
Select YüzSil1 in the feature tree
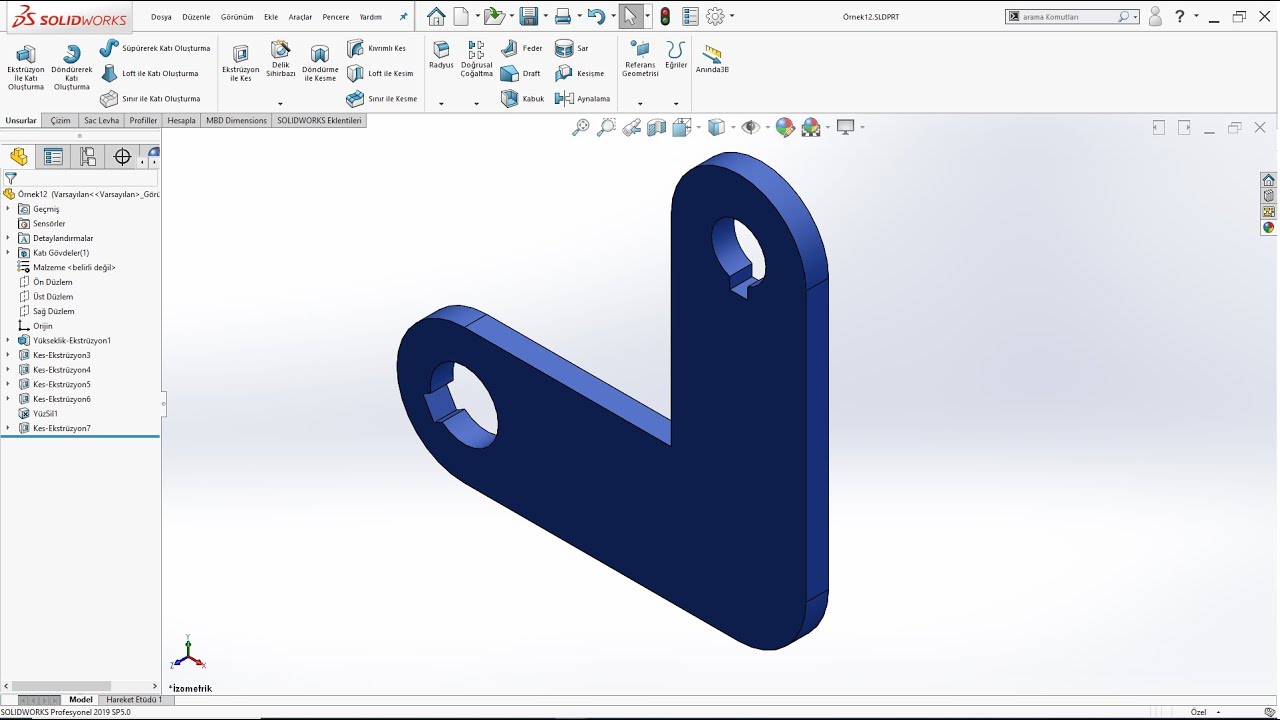pyautogui.click(x=38, y=413)
